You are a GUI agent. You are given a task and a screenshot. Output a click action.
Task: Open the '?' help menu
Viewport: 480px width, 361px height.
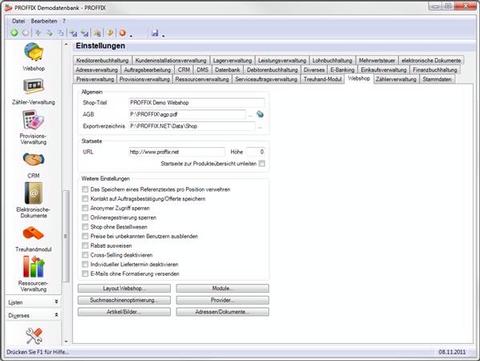coord(64,21)
